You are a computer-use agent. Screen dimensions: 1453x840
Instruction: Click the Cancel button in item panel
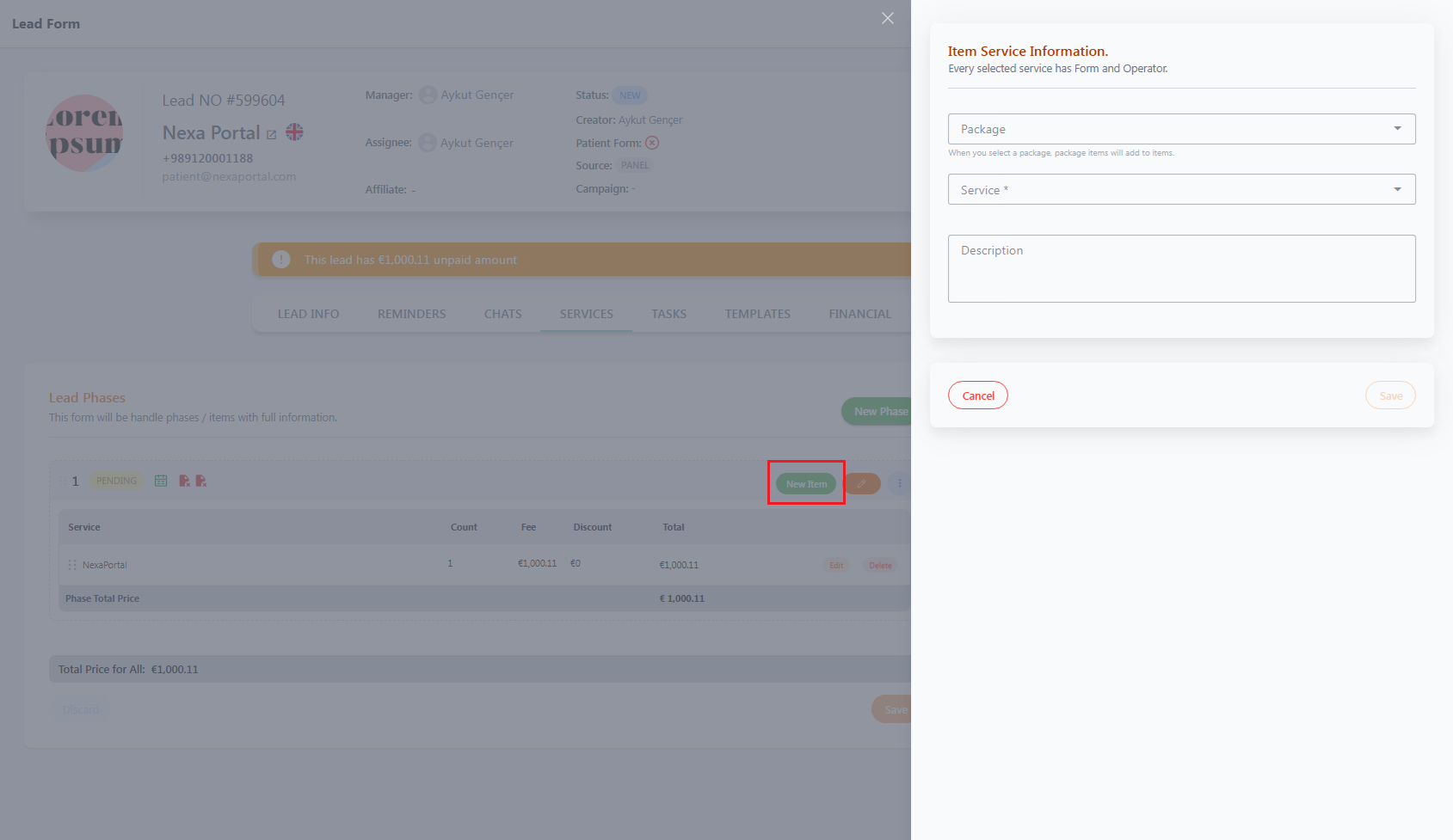pyautogui.click(x=978, y=395)
